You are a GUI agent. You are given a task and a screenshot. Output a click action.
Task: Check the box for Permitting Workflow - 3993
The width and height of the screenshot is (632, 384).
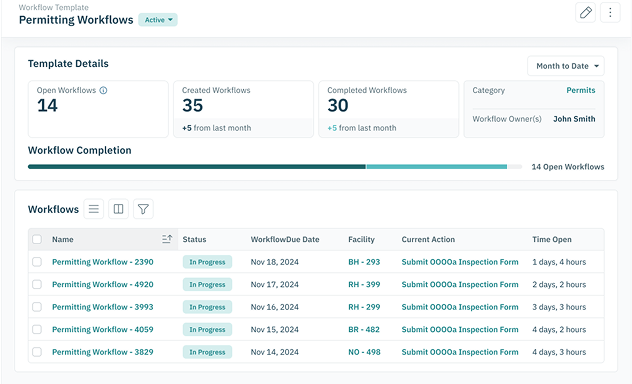pos(37,307)
